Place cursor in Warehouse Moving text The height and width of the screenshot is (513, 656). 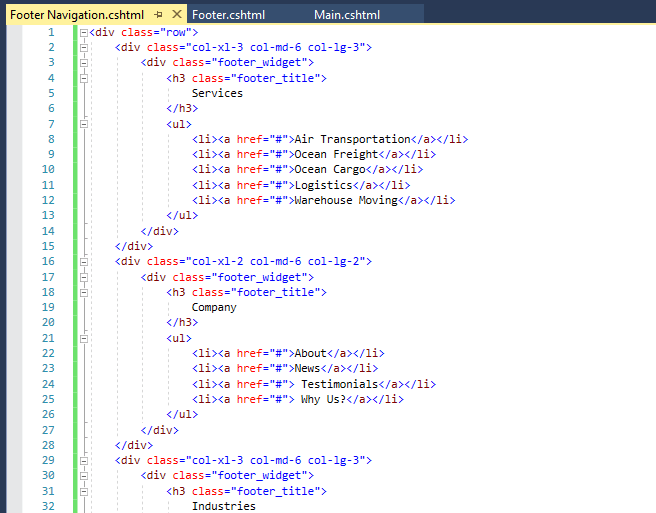pos(345,200)
